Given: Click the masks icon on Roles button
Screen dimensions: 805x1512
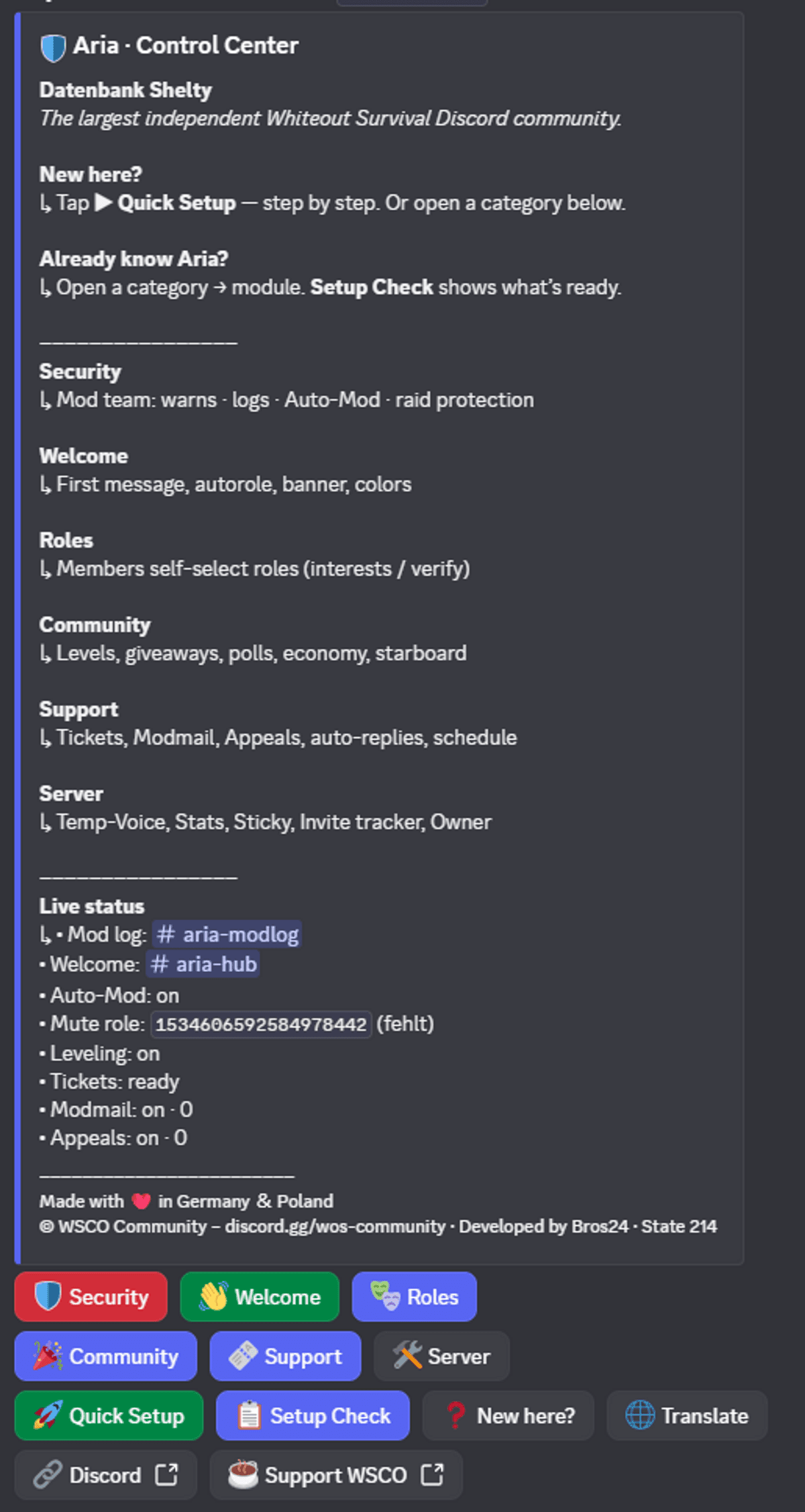Looking at the screenshot, I should pos(385,1297).
